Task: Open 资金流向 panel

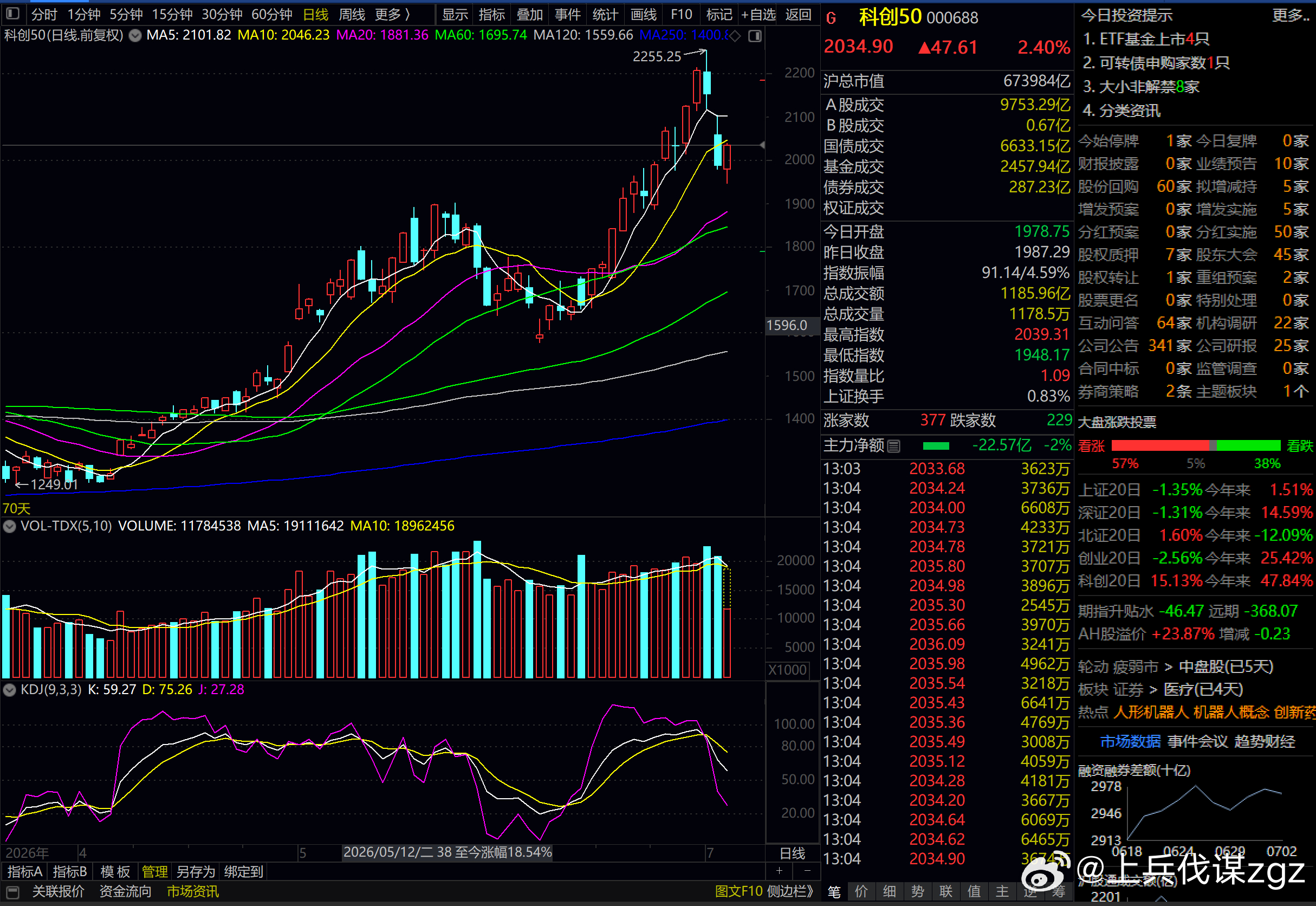Action: pyautogui.click(x=125, y=891)
